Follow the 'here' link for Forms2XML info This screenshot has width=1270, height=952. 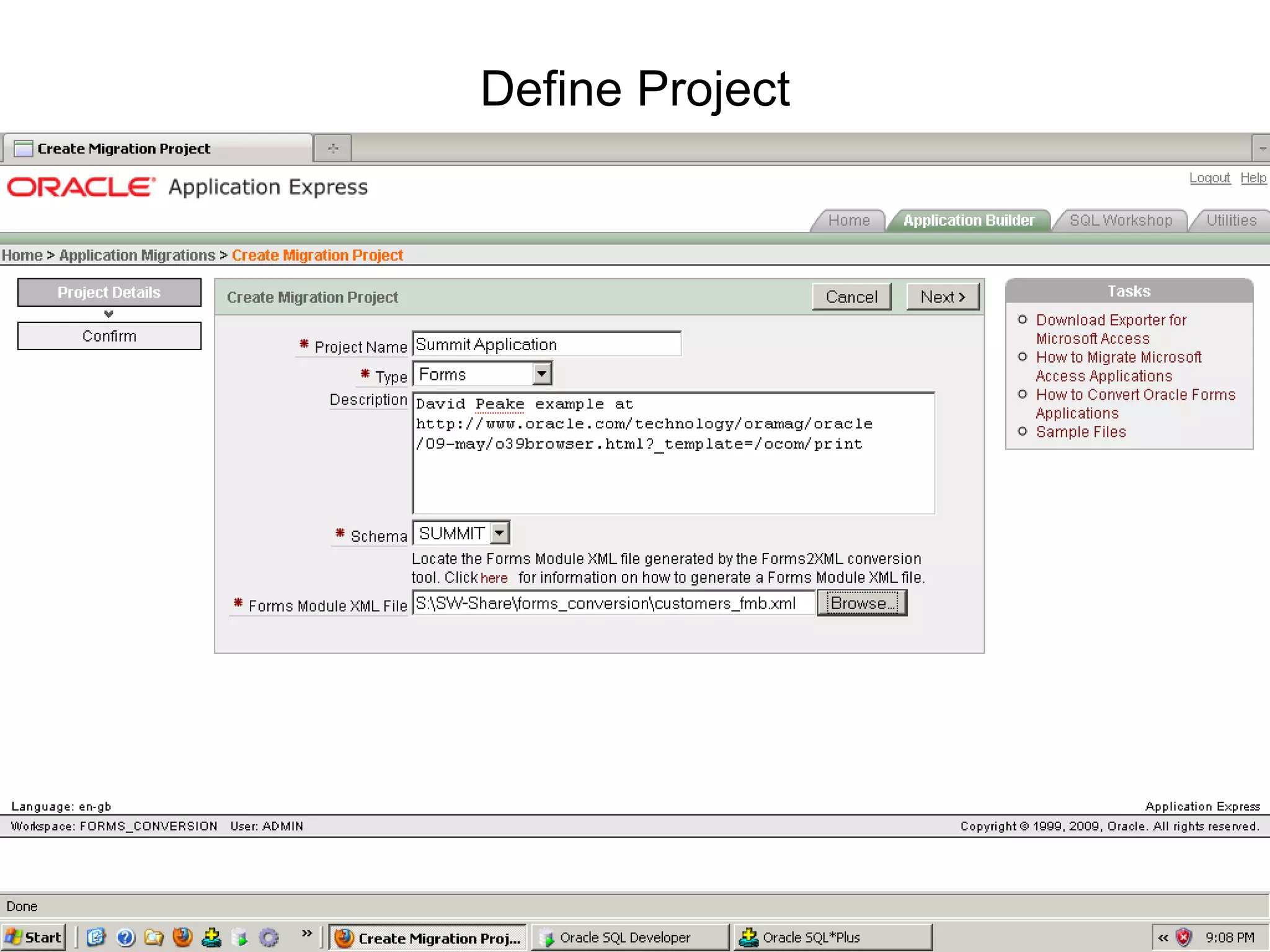point(494,578)
